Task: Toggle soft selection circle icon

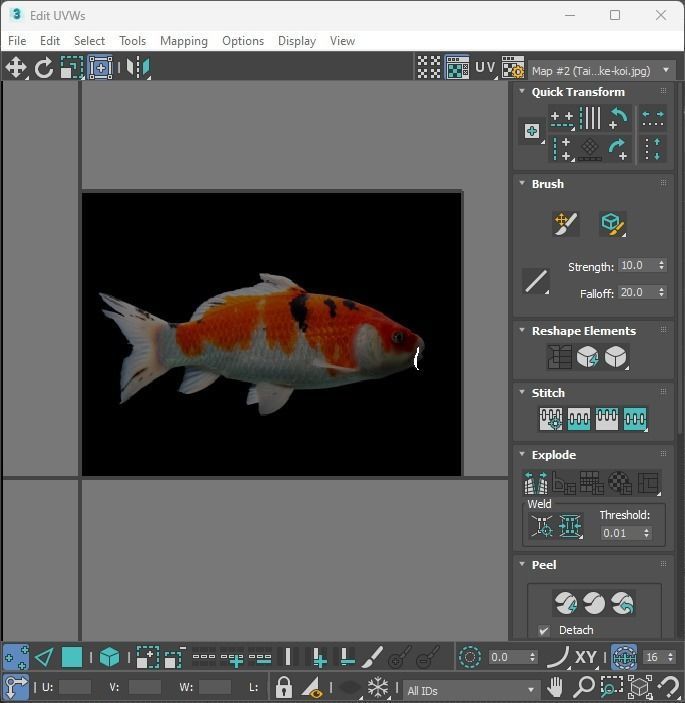Action: [x=470, y=658]
